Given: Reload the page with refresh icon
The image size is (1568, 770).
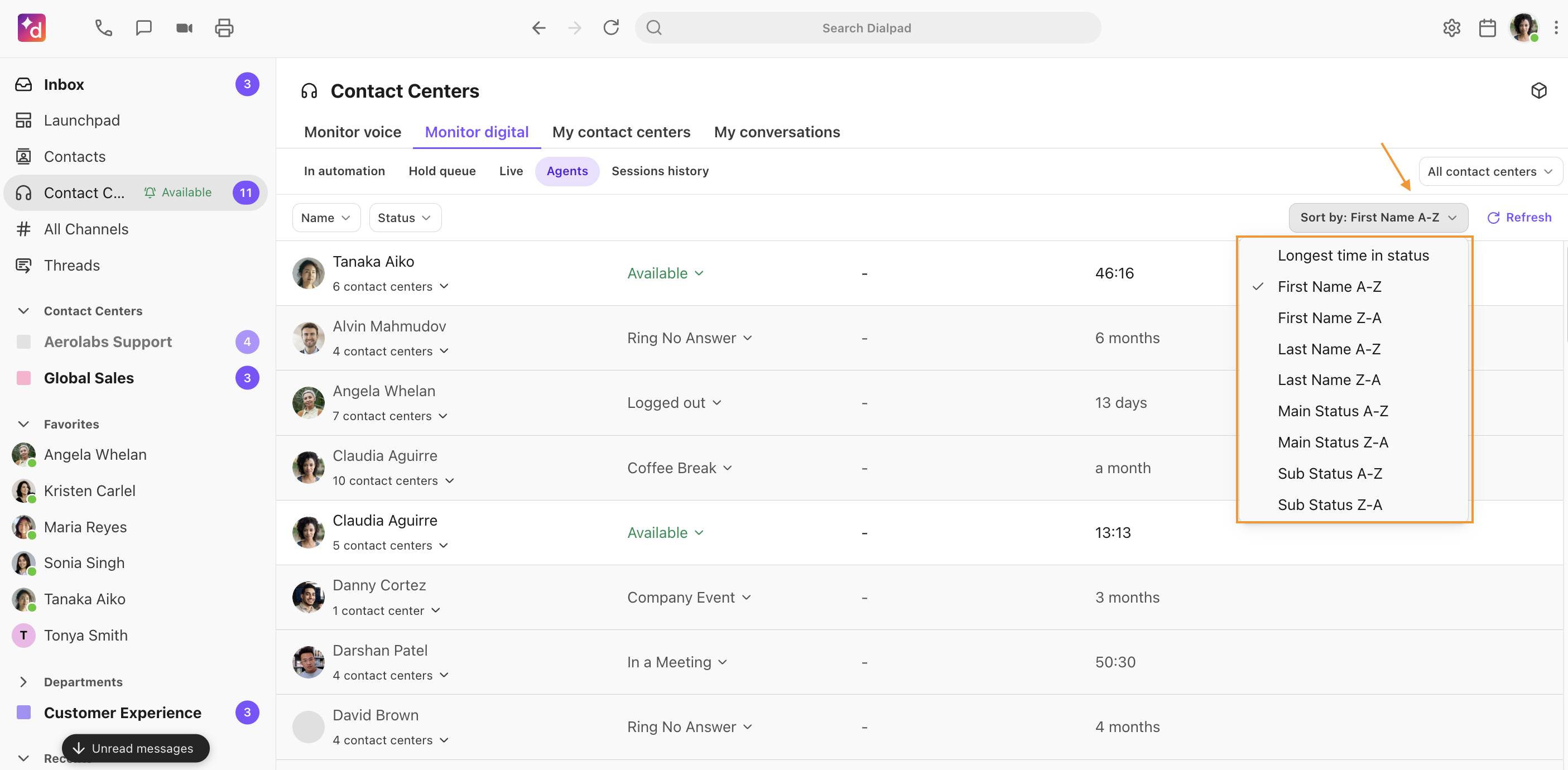Looking at the screenshot, I should (611, 27).
